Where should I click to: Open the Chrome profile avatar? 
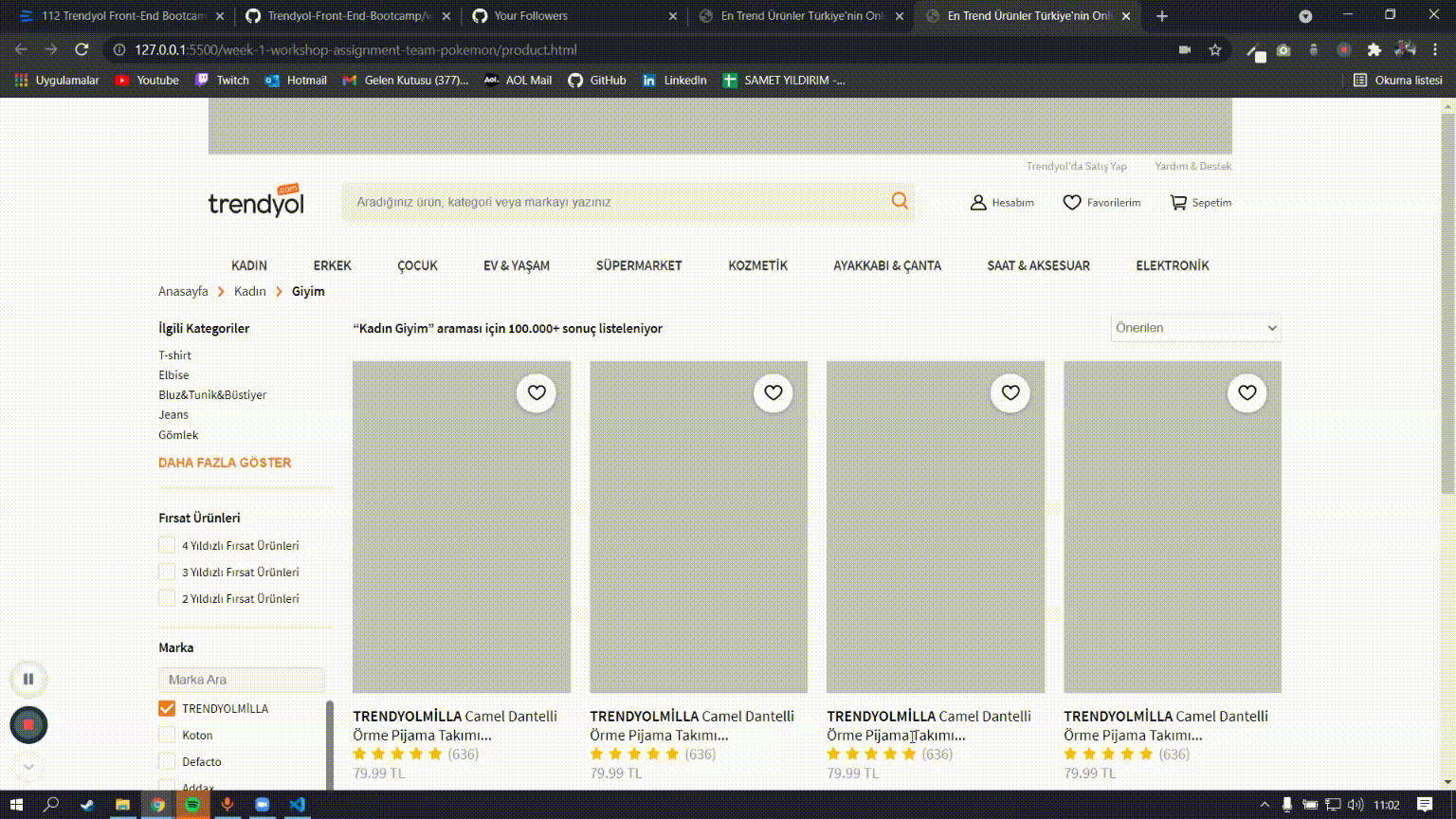pyautogui.click(x=1406, y=49)
